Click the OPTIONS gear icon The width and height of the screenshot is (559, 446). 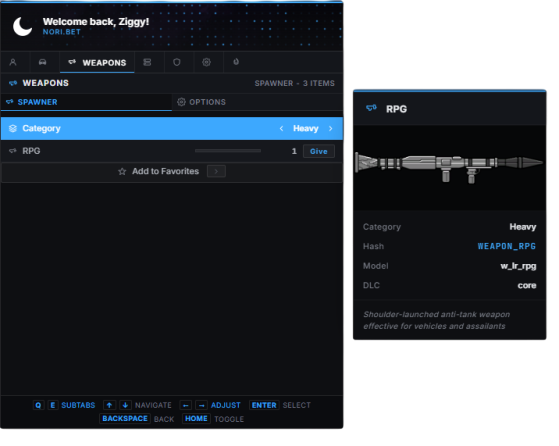pos(181,102)
